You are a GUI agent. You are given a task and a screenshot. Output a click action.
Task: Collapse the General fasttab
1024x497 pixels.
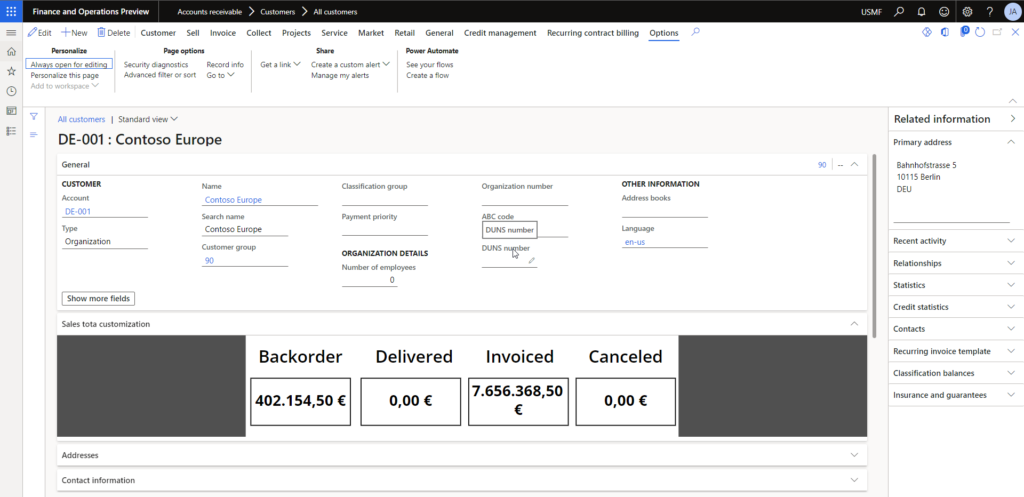[x=854, y=165]
